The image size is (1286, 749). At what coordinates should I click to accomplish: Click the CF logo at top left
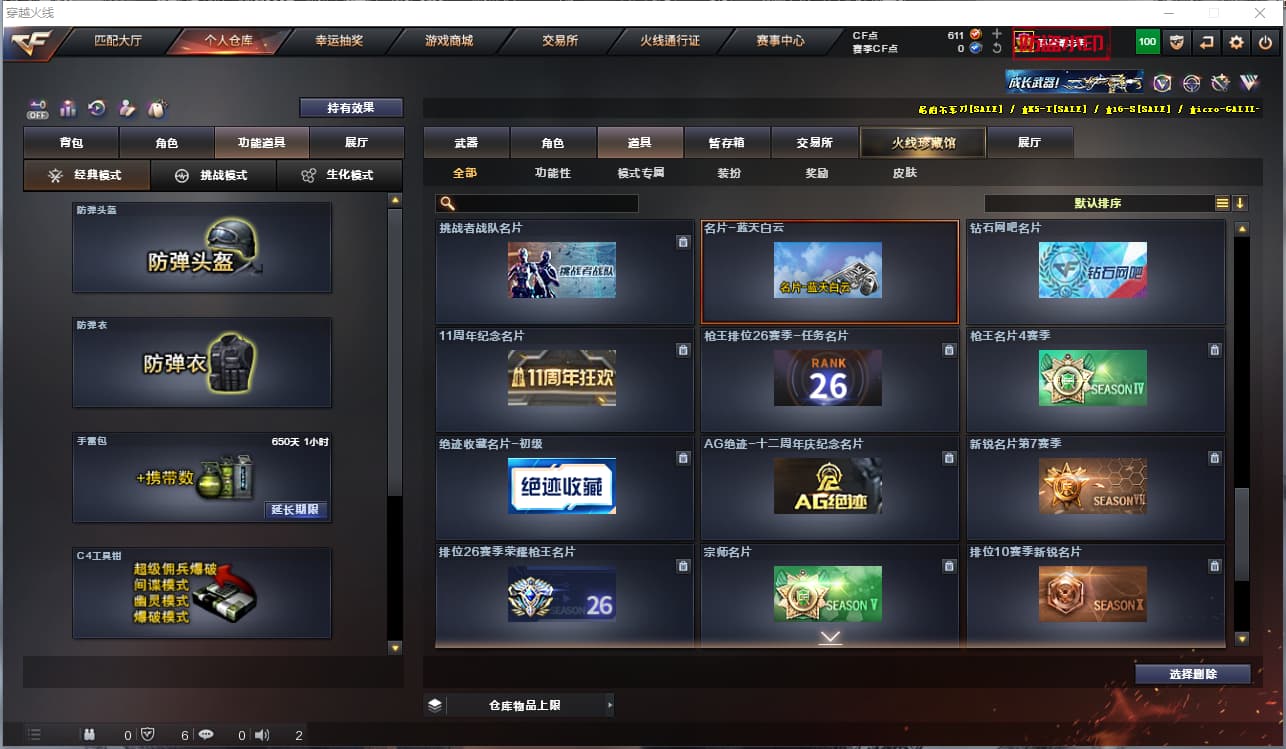coord(31,43)
